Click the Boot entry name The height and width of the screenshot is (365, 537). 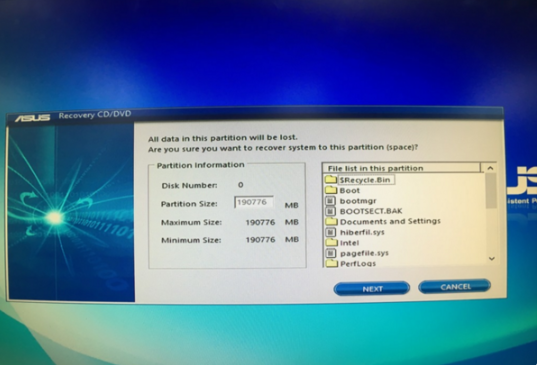coord(350,190)
